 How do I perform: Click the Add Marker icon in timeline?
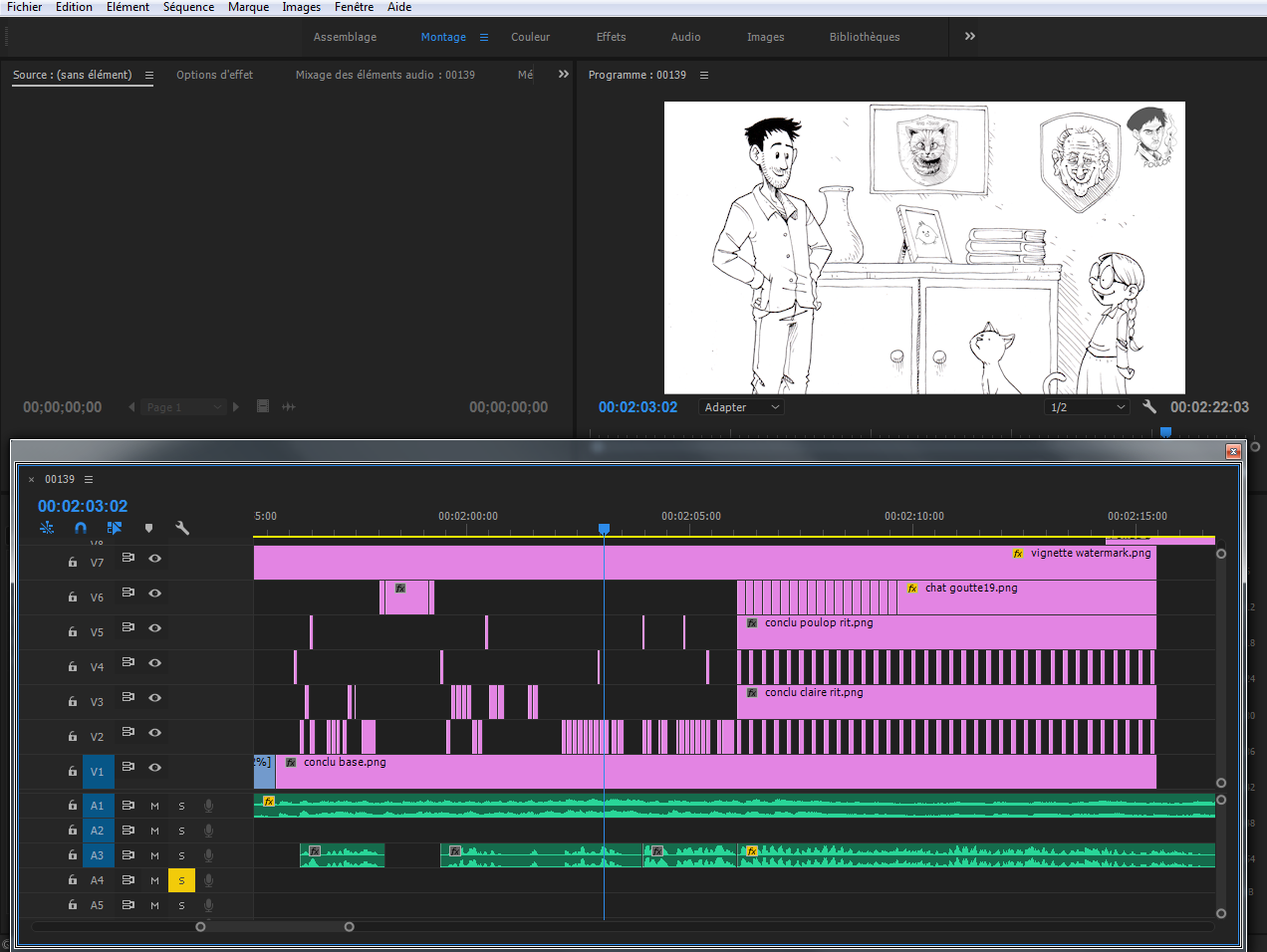(x=148, y=528)
